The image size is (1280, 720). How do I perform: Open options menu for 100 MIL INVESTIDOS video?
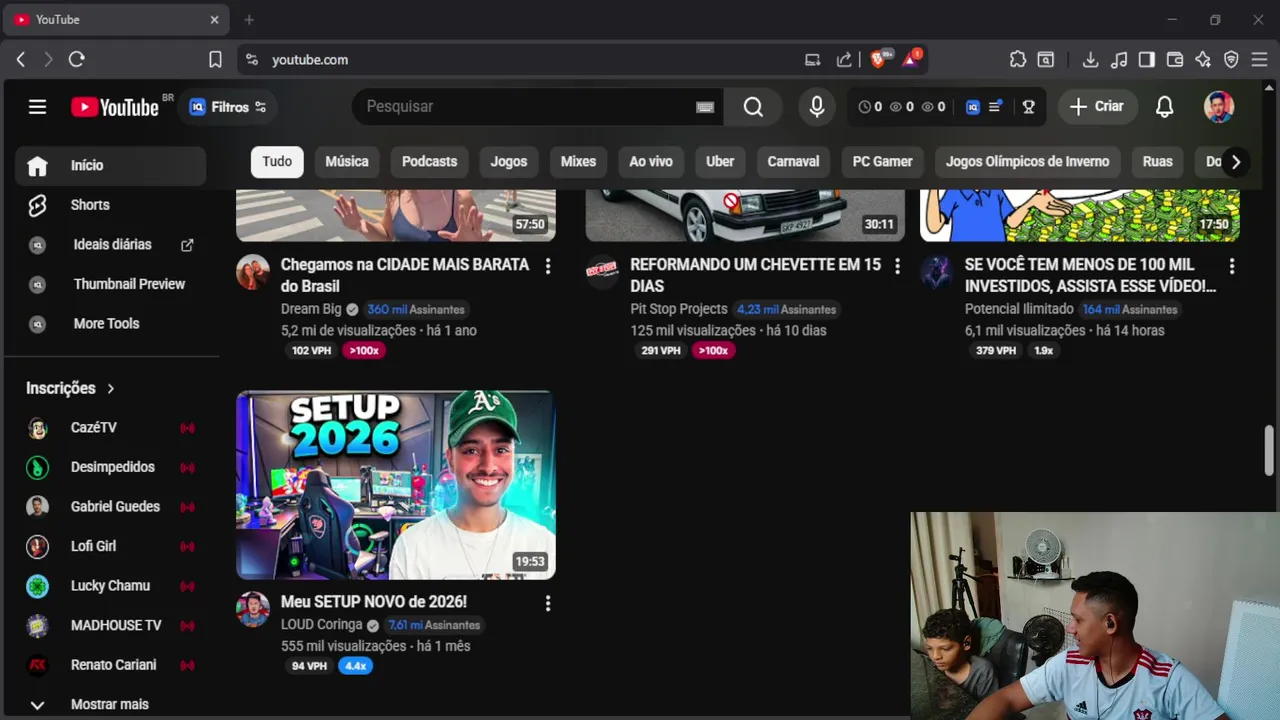point(1231,266)
